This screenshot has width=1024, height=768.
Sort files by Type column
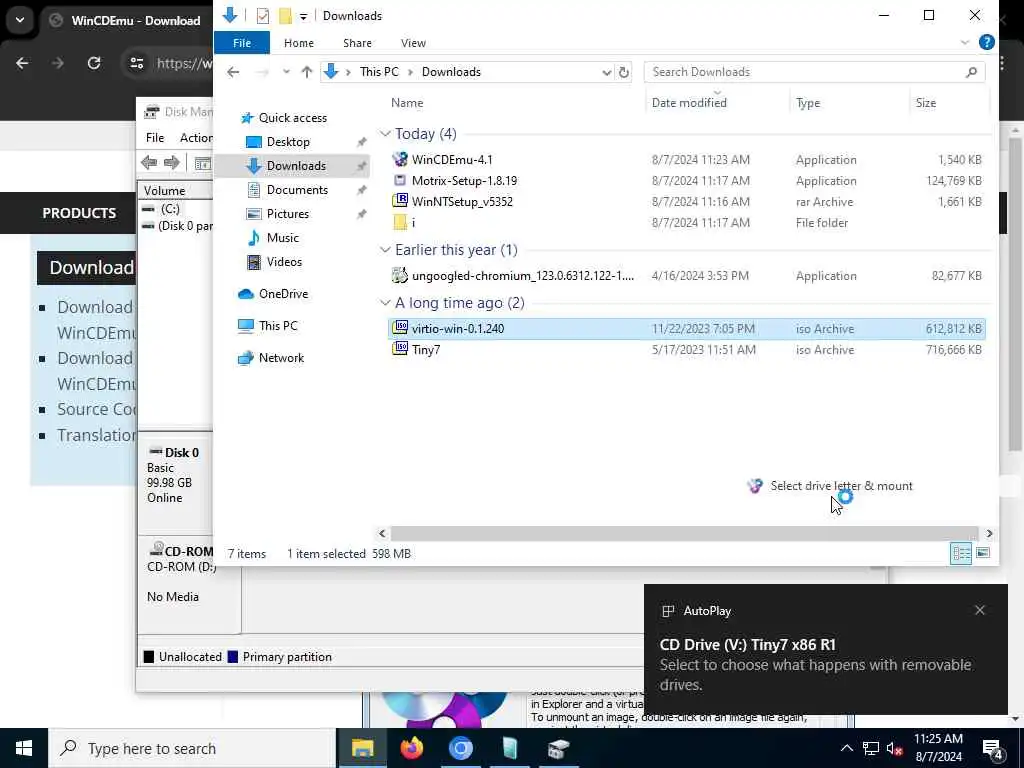pyautogui.click(x=808, y=103)
